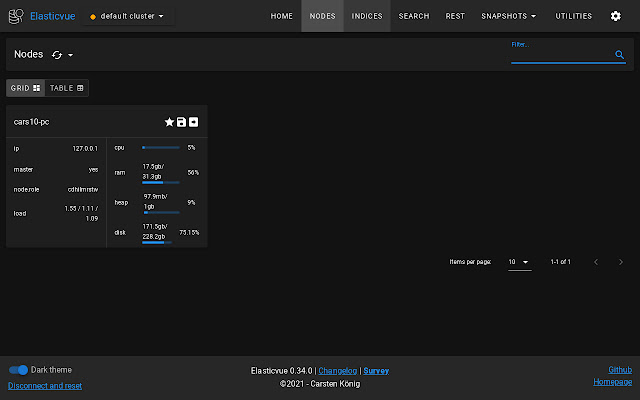
Task: Open the default cluster dropdown
Action: (128, 16)
